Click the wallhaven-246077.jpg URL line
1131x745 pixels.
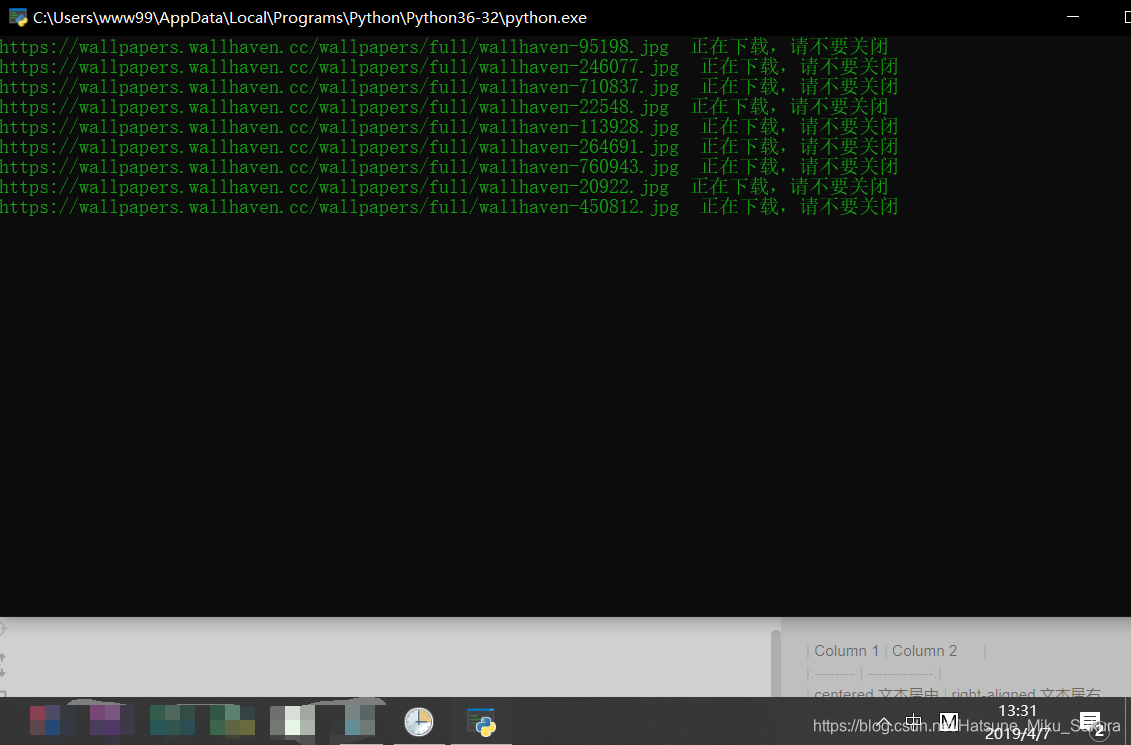(449, 67)
